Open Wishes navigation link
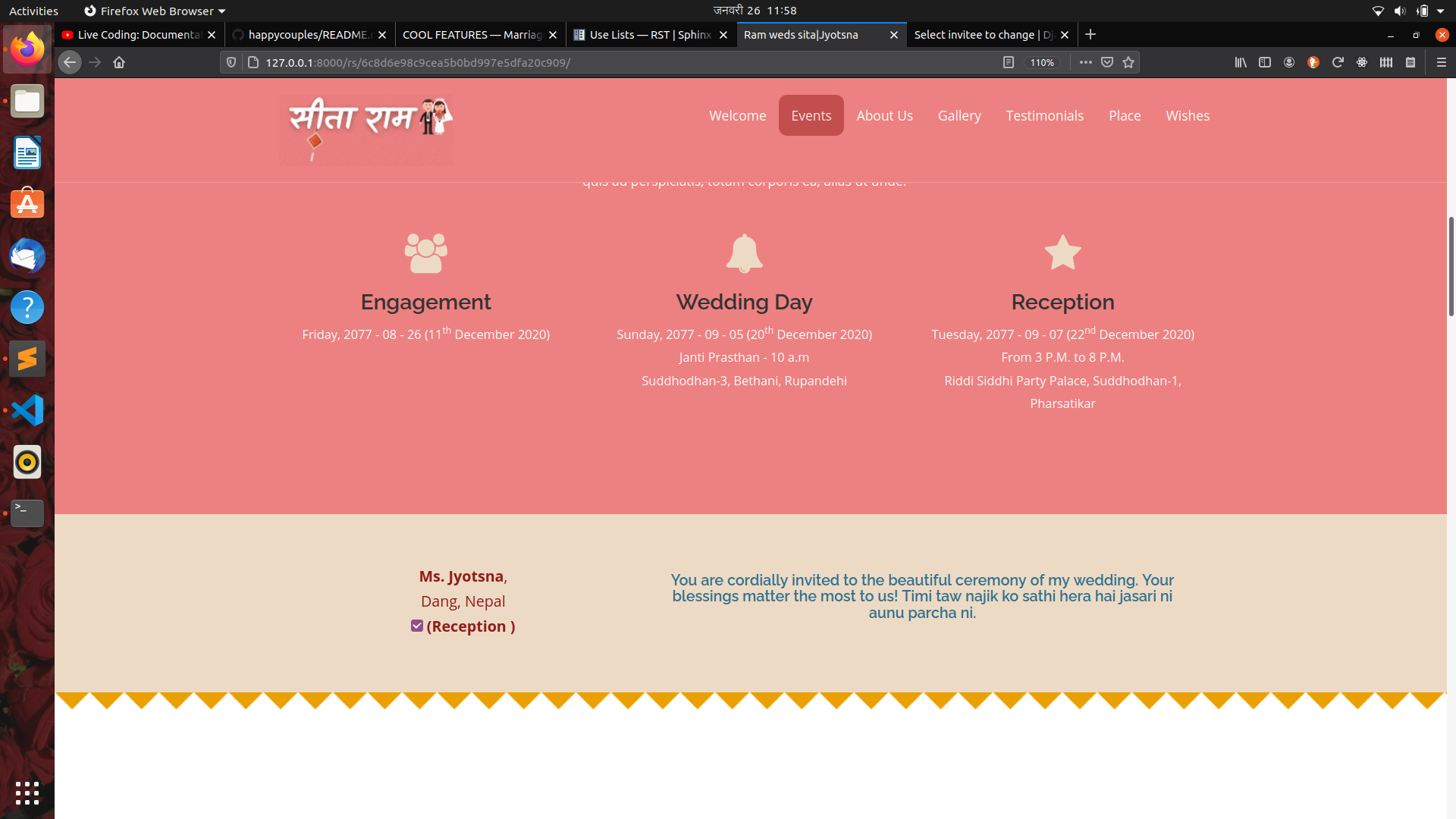This screenshot has width=1456, height=819. (x=1188, y=116)
